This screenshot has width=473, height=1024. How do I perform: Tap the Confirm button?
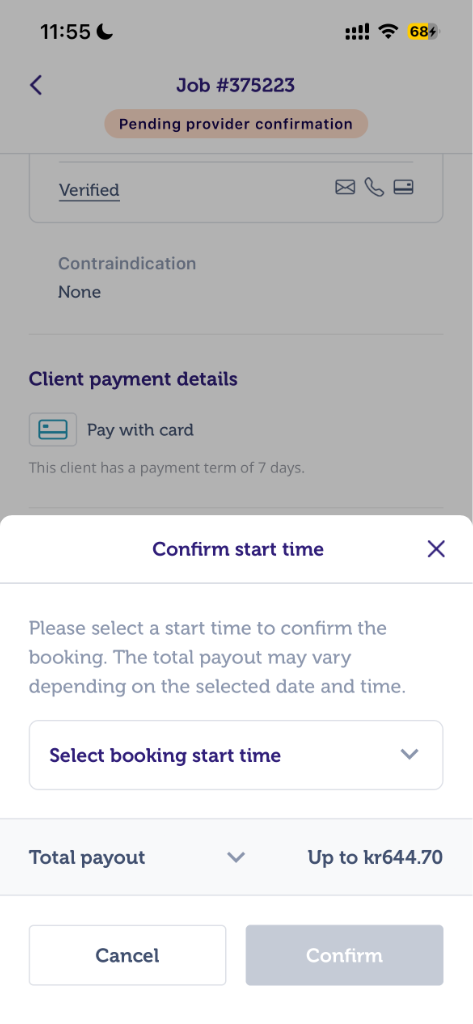(344, 955)
